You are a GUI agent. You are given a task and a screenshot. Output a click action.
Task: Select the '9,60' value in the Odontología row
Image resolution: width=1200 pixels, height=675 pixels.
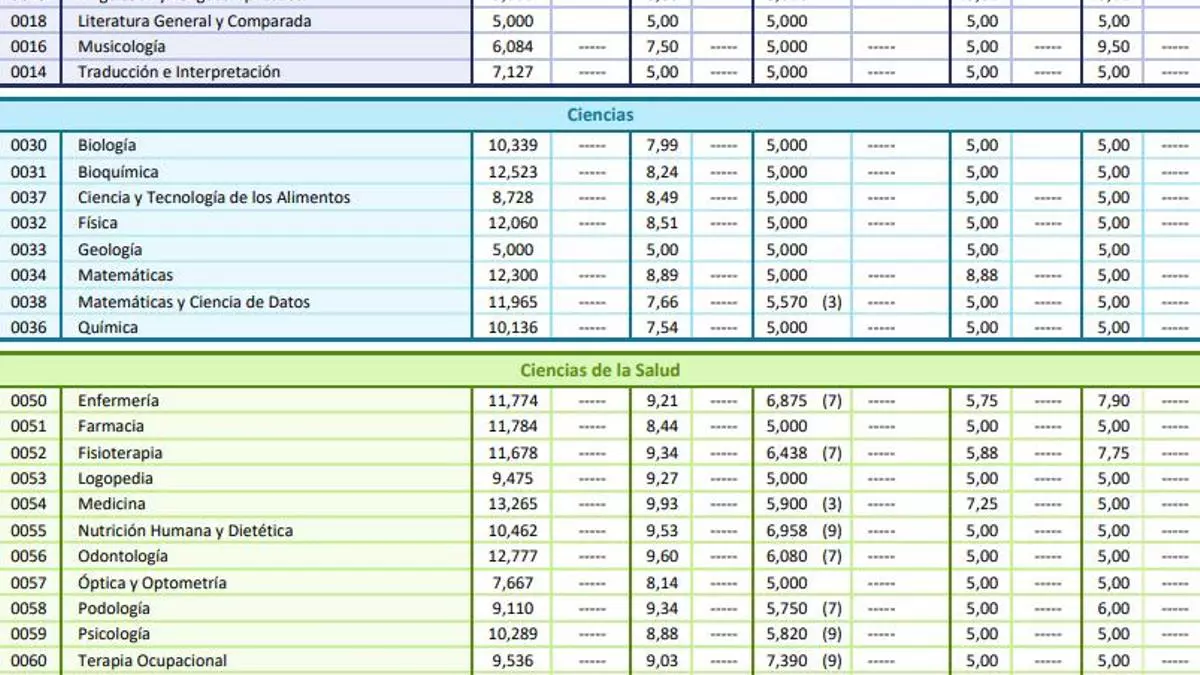662,556
